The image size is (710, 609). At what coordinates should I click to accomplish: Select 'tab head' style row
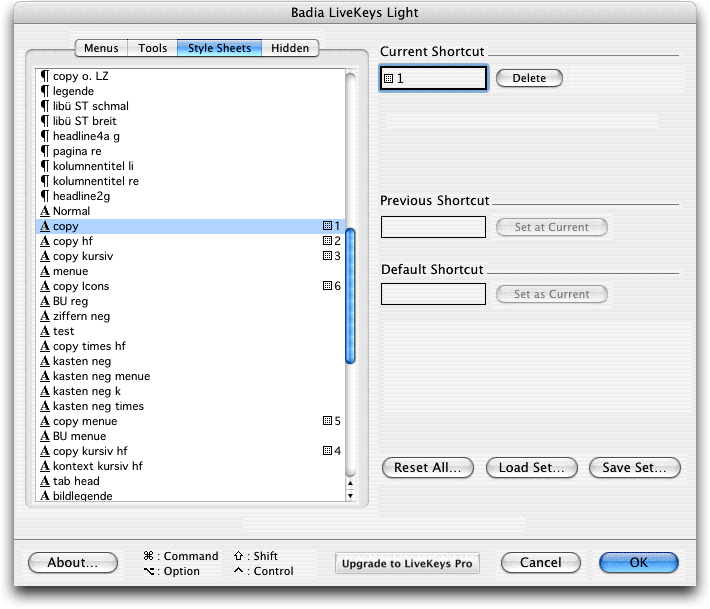coord(190,481)
